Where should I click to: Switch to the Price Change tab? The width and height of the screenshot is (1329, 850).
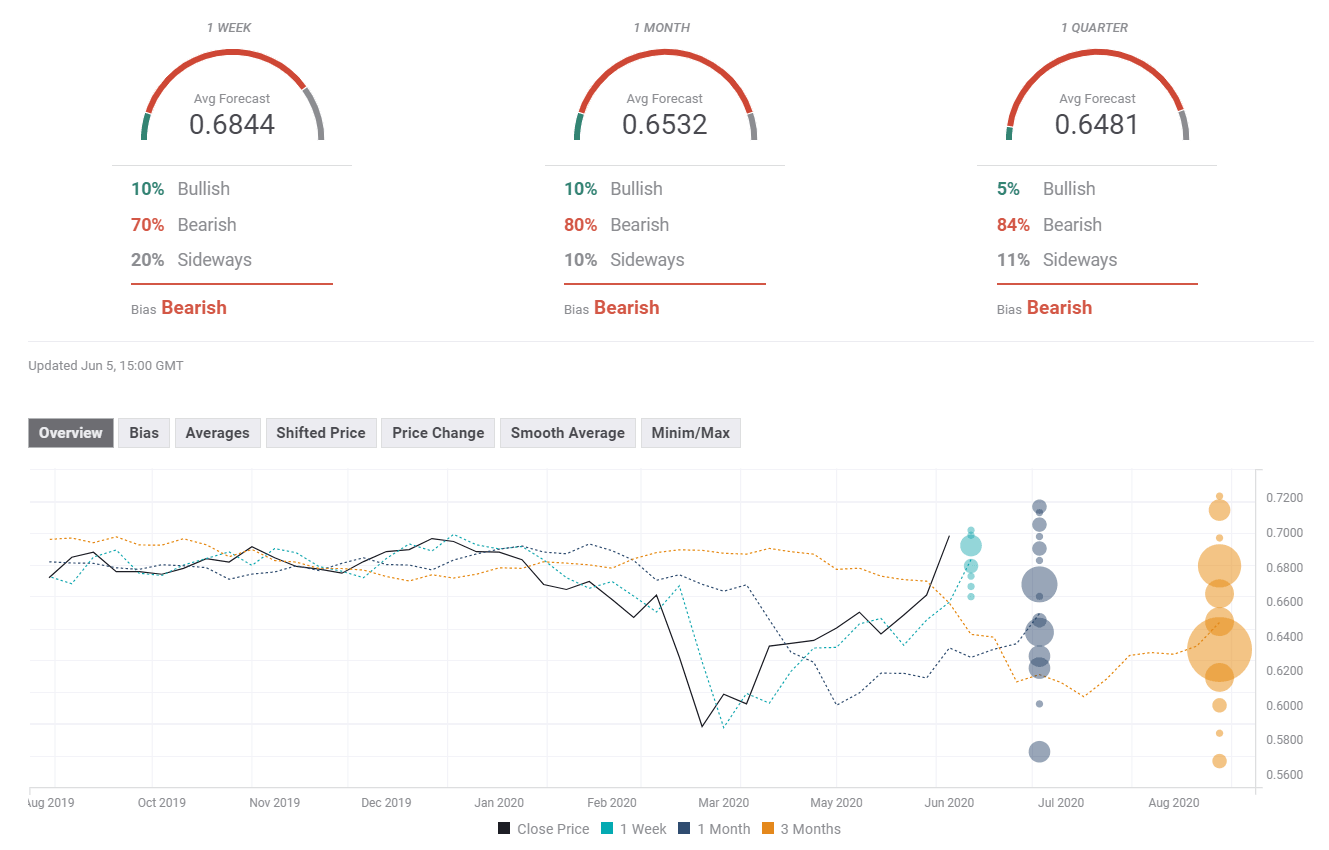[x=437, y=433]
